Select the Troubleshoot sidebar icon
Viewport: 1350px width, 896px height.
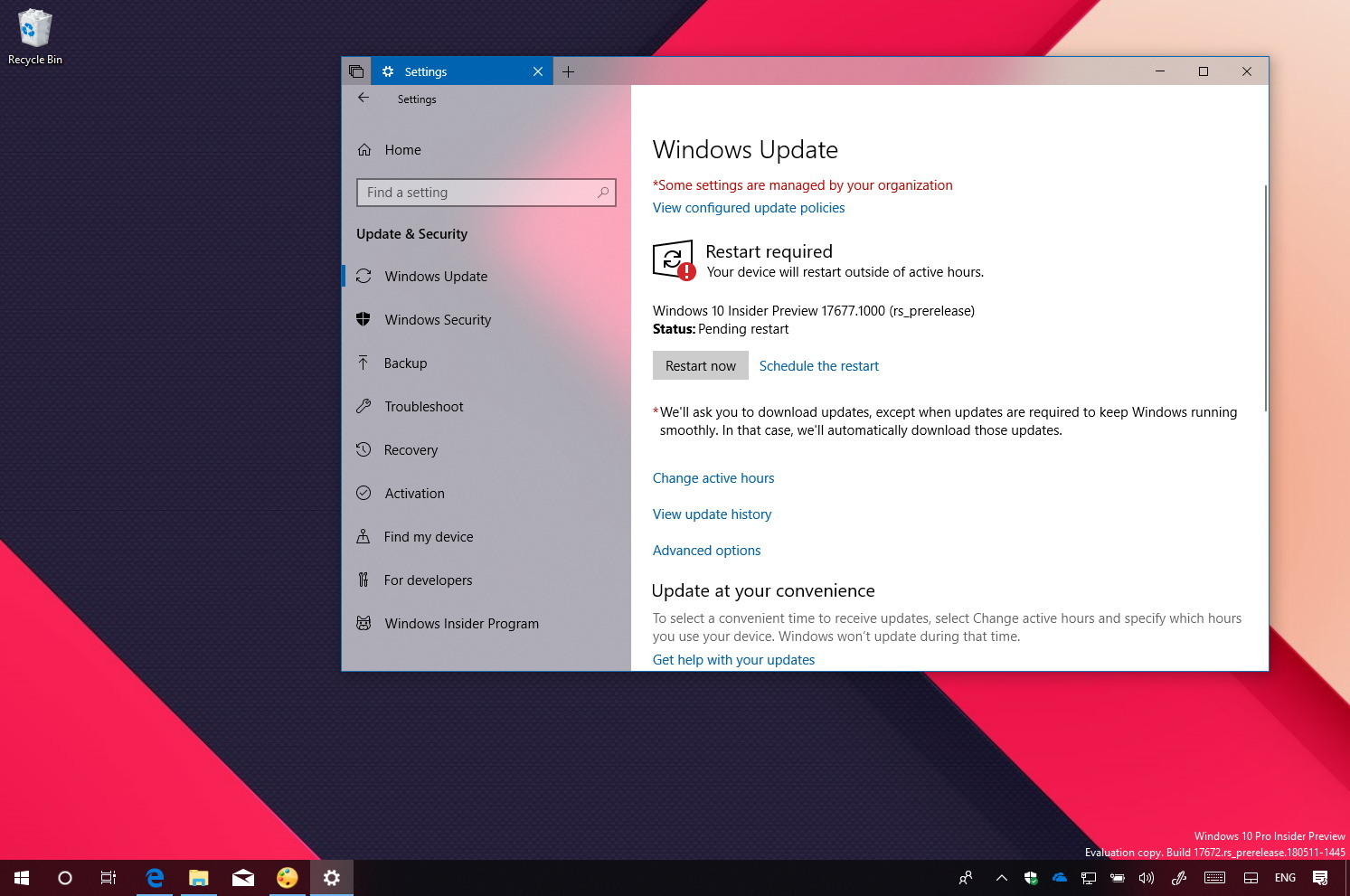tap(363, 406)
